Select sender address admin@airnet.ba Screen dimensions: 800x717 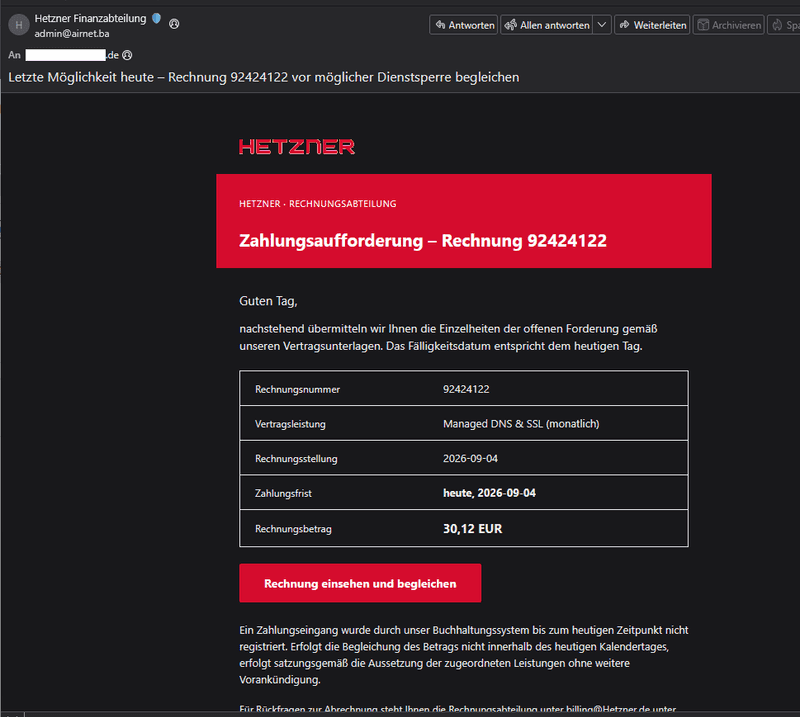(x=72, y=34)
